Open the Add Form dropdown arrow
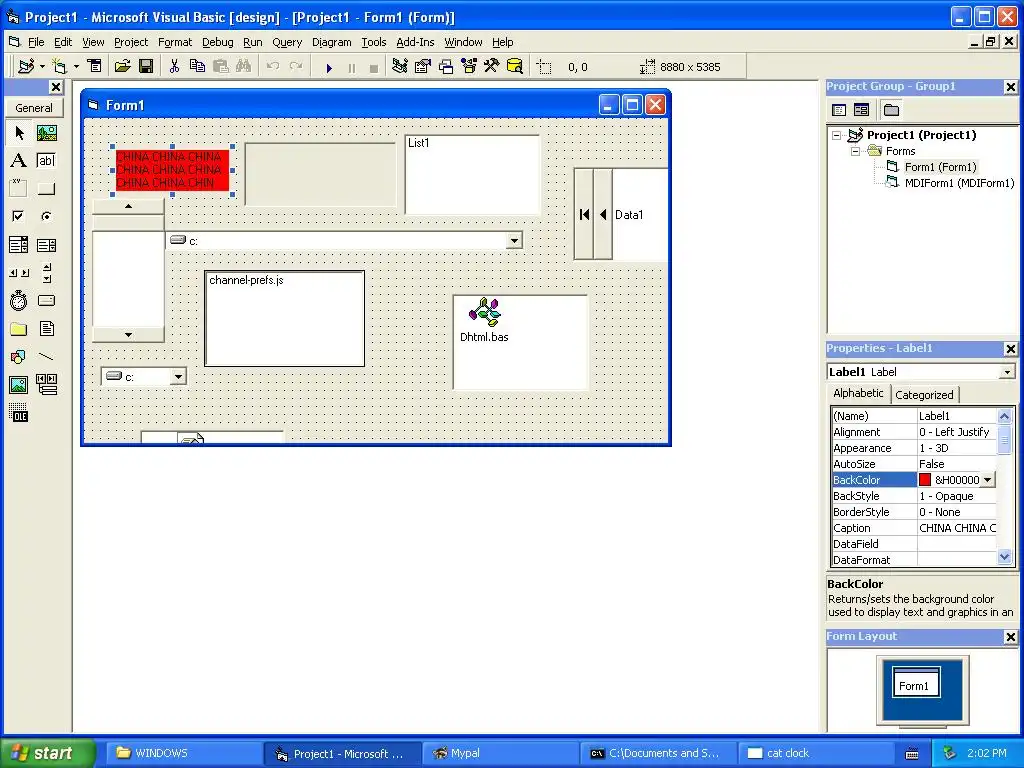Image resolution: width=1024 pixels, height=768 pixels. [76, 67]
